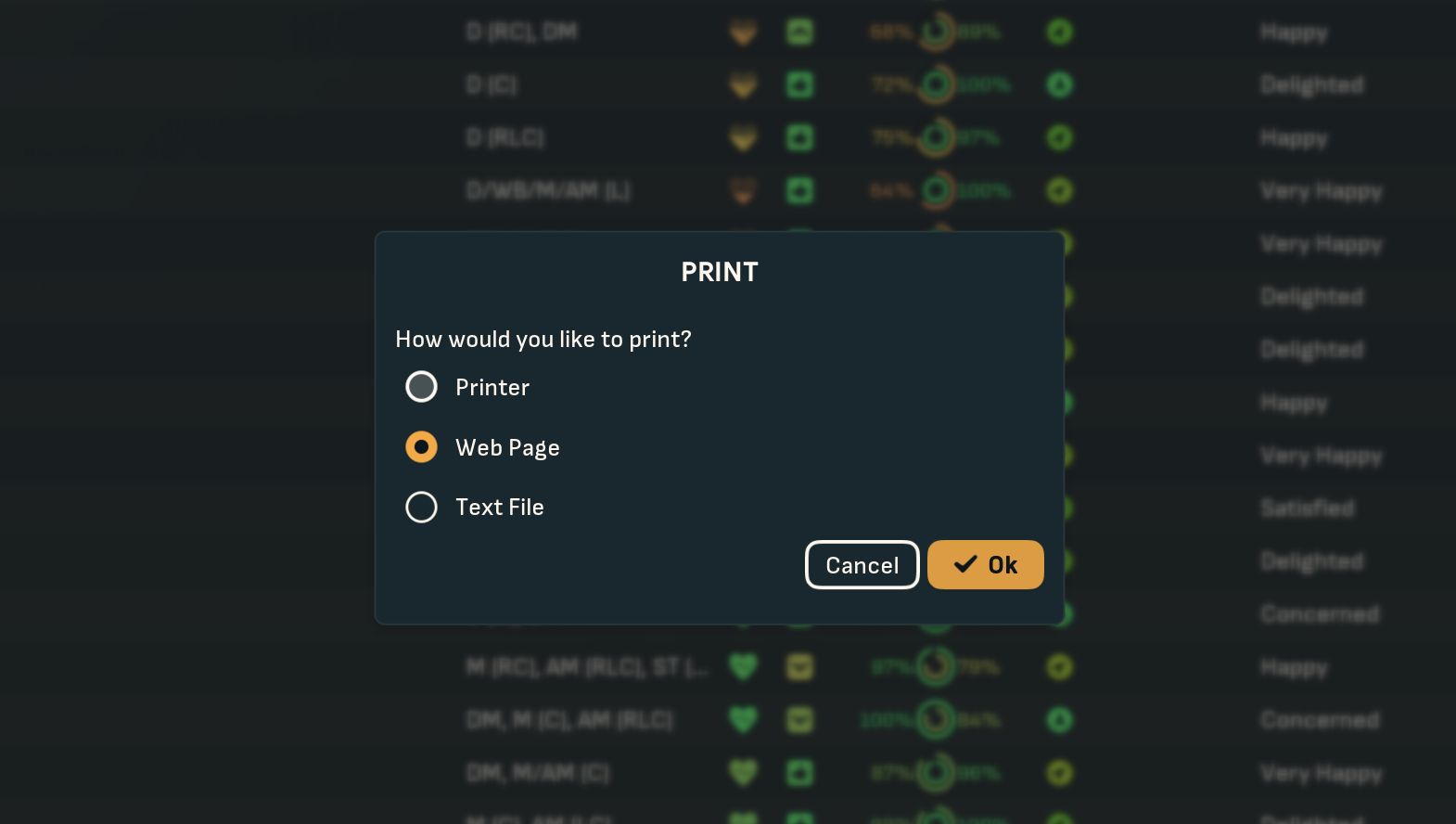
Task: Click the green up-arrow icon beside D (C)
Action: (798, 84)
